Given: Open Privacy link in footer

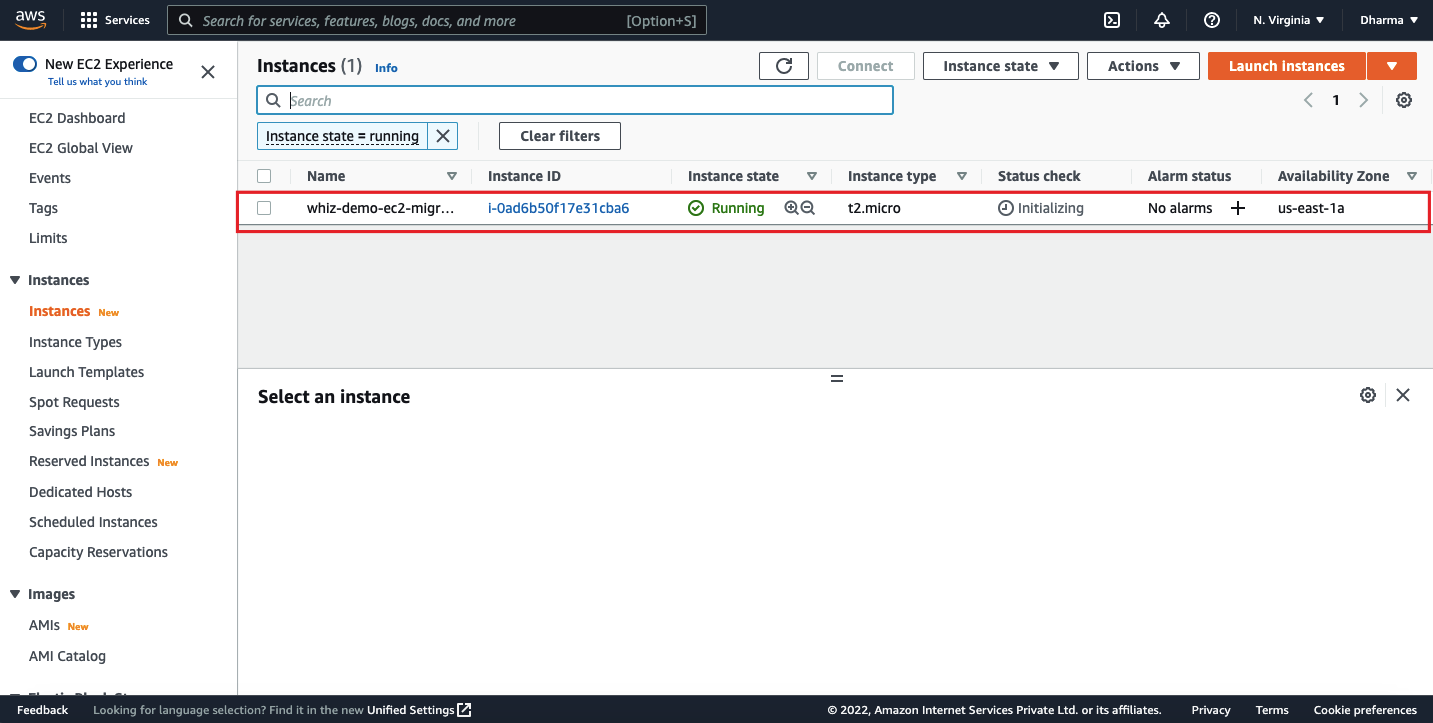Looking at the screenshot, I should pos(1211,710).
